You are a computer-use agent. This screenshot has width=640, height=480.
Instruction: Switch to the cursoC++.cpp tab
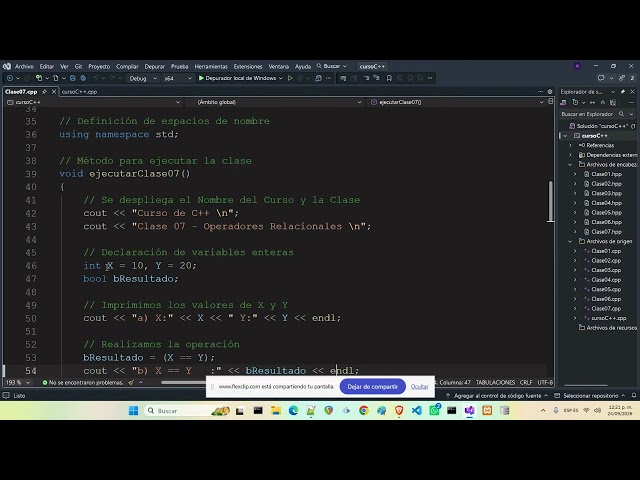(x=80, y=92)
